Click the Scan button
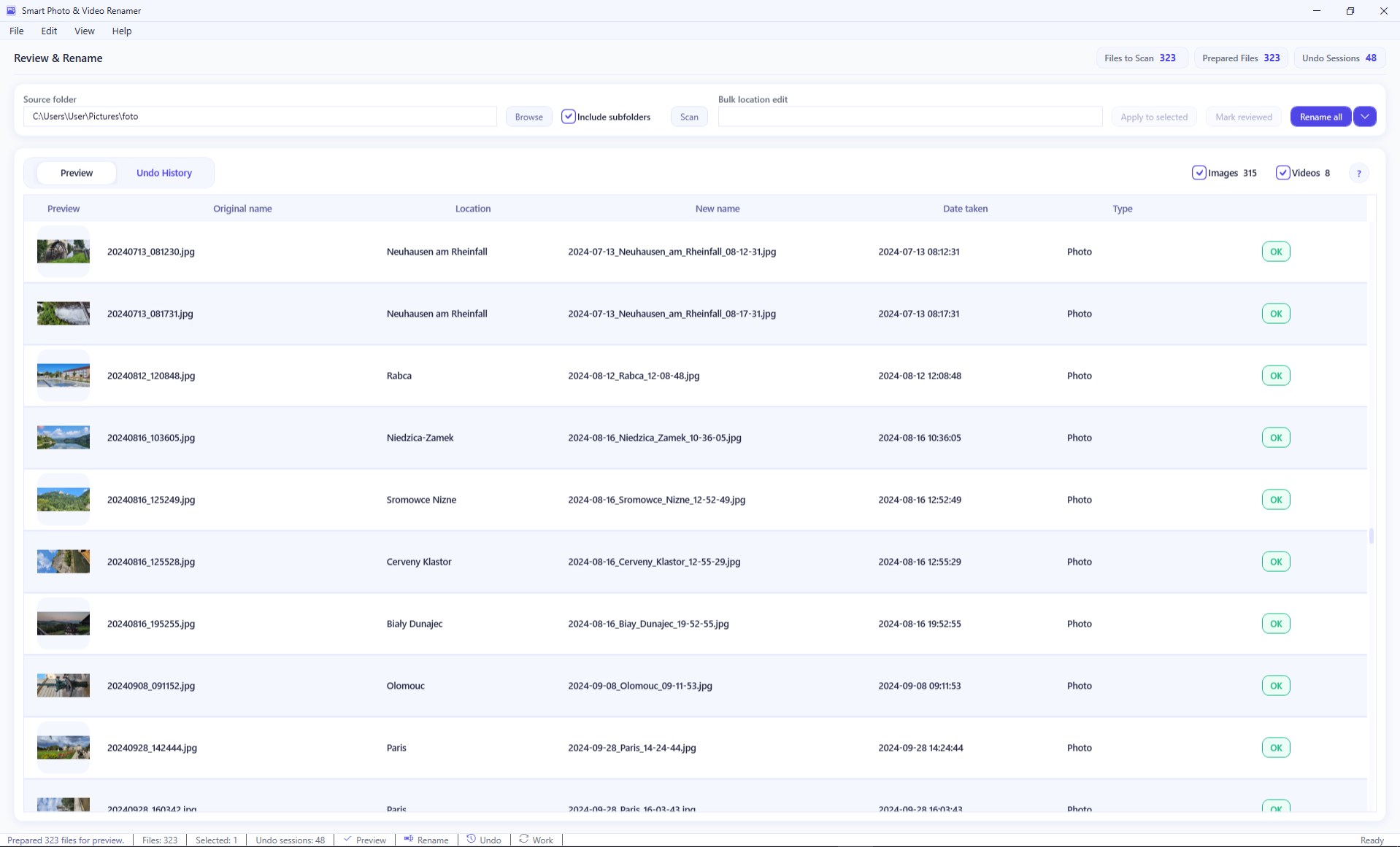Image resolution: width=1400 pixels, height=847 pixels. 689,117
